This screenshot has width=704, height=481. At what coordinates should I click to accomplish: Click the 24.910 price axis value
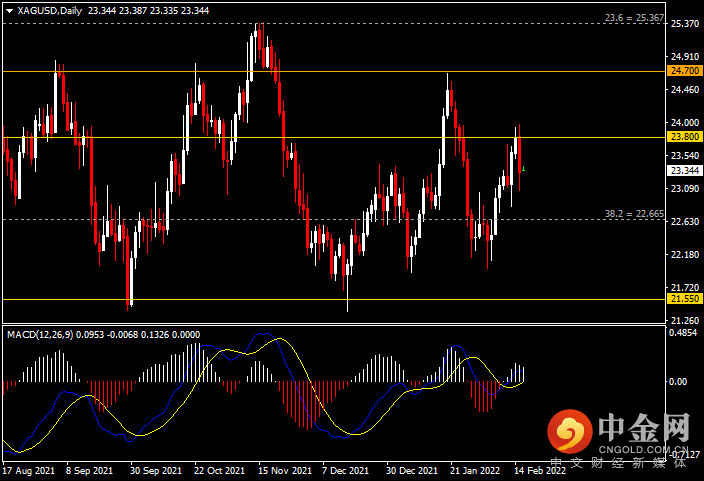[685, 57]
